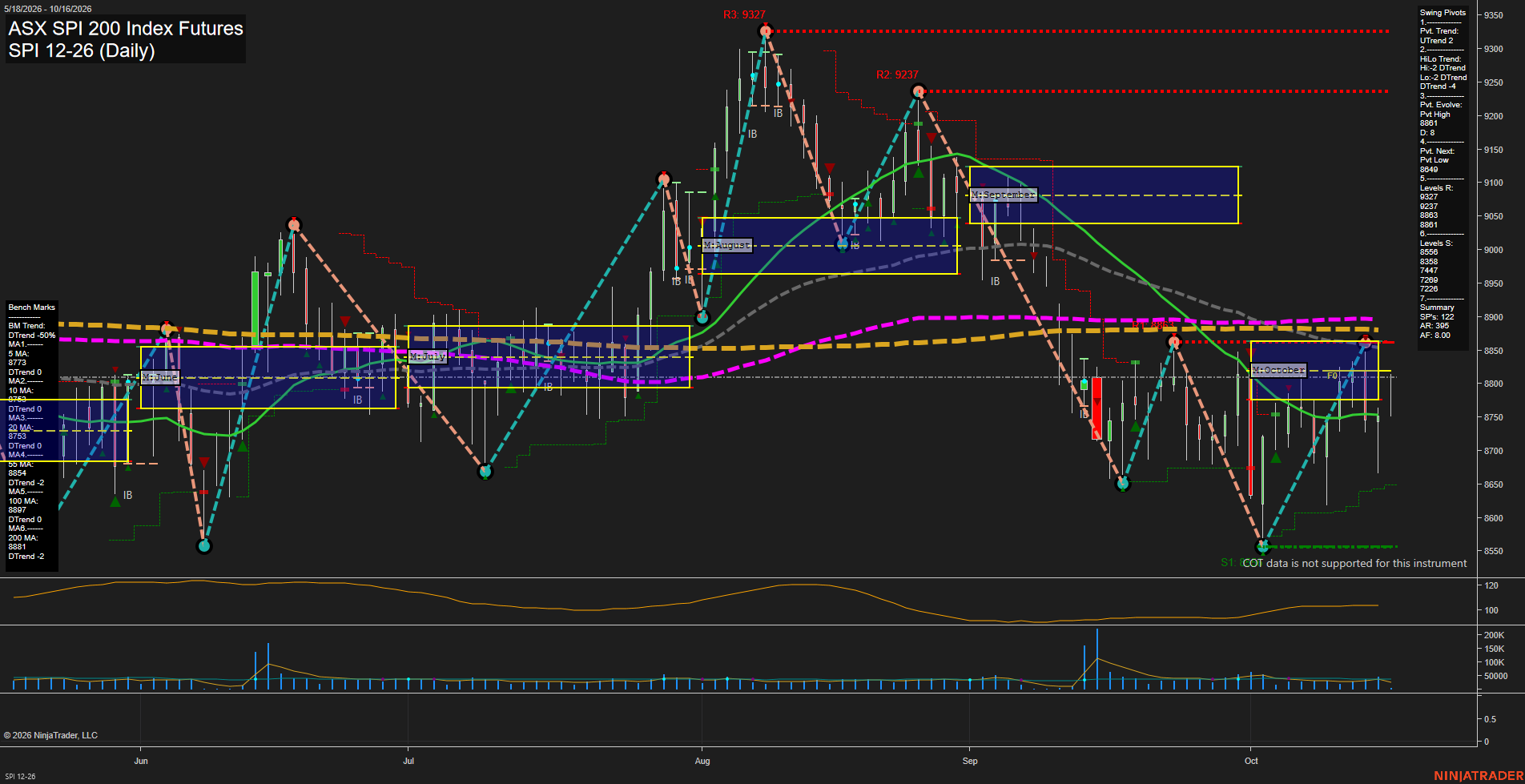
Task: Click the Oct label on time axis
Action: coord(1251,761)
